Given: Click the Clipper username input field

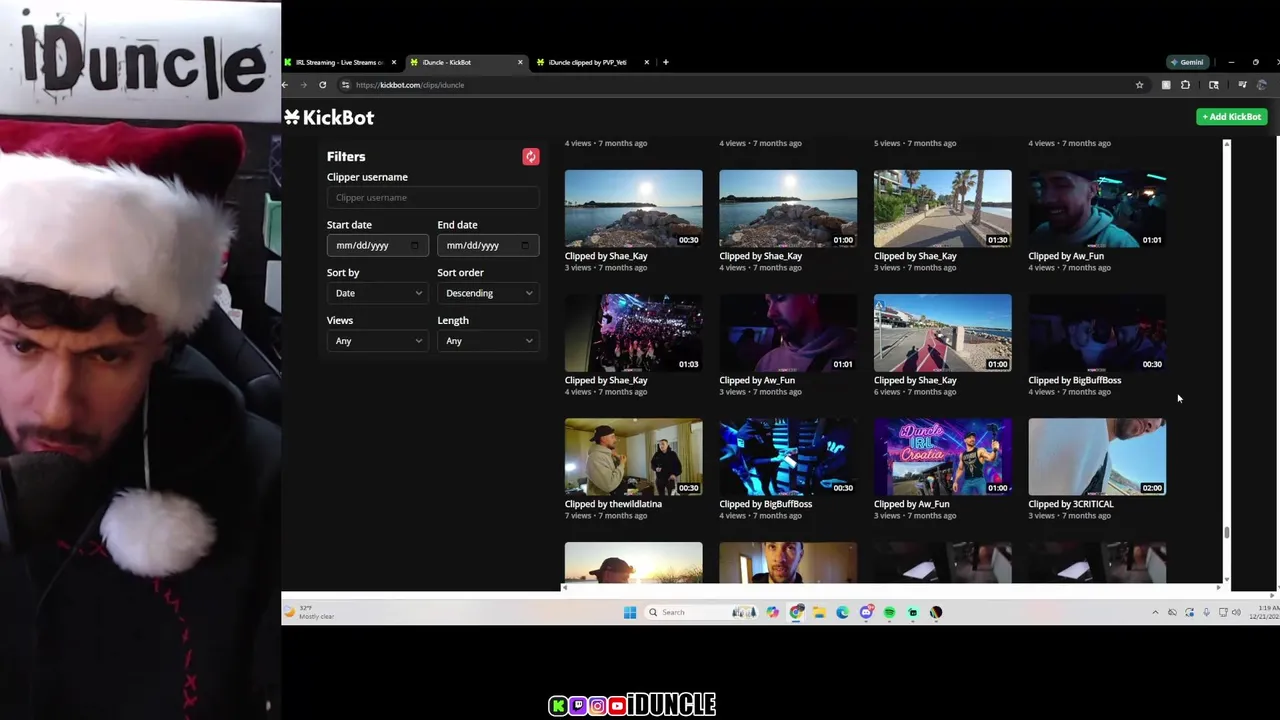Looking at the screenshot, I should pyautogui.click(x=433, y=197).
